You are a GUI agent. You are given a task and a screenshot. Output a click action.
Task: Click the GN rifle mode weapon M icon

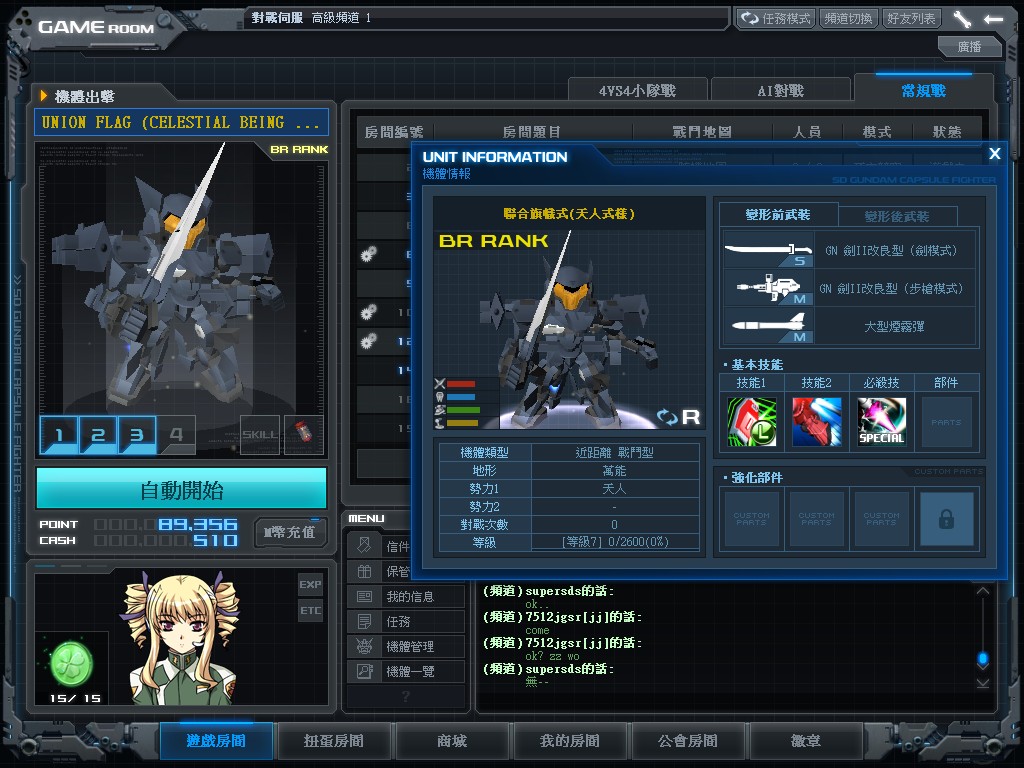769,287
